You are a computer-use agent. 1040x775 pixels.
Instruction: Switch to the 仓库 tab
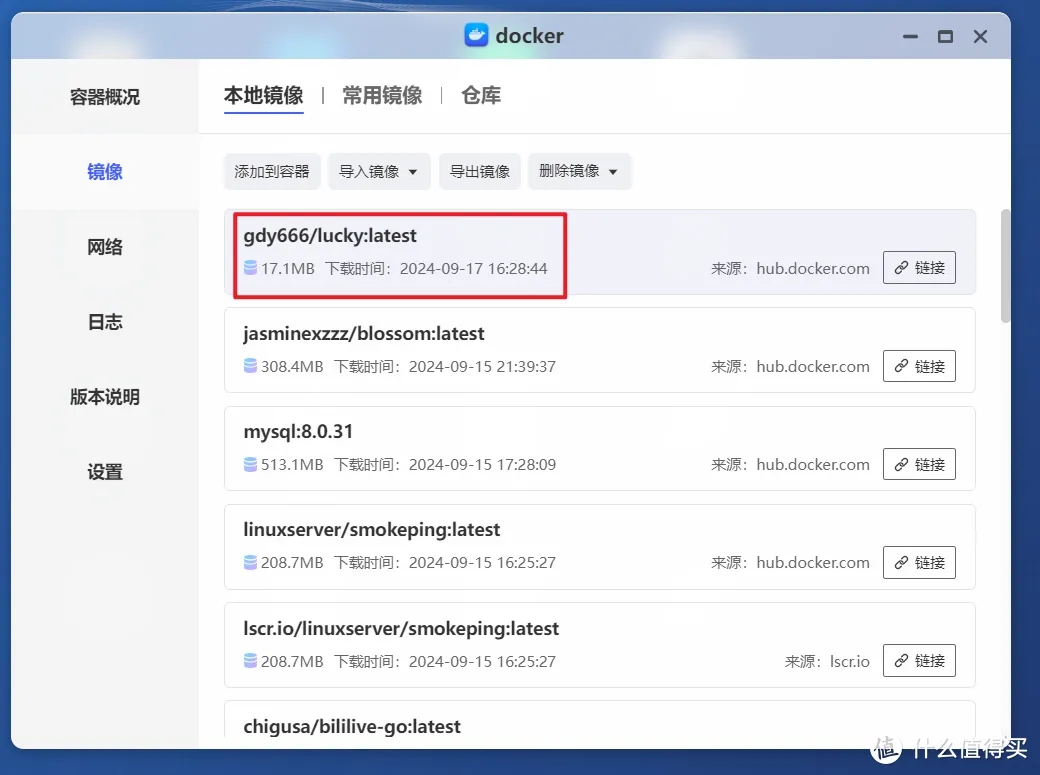[x=480, y=95]
